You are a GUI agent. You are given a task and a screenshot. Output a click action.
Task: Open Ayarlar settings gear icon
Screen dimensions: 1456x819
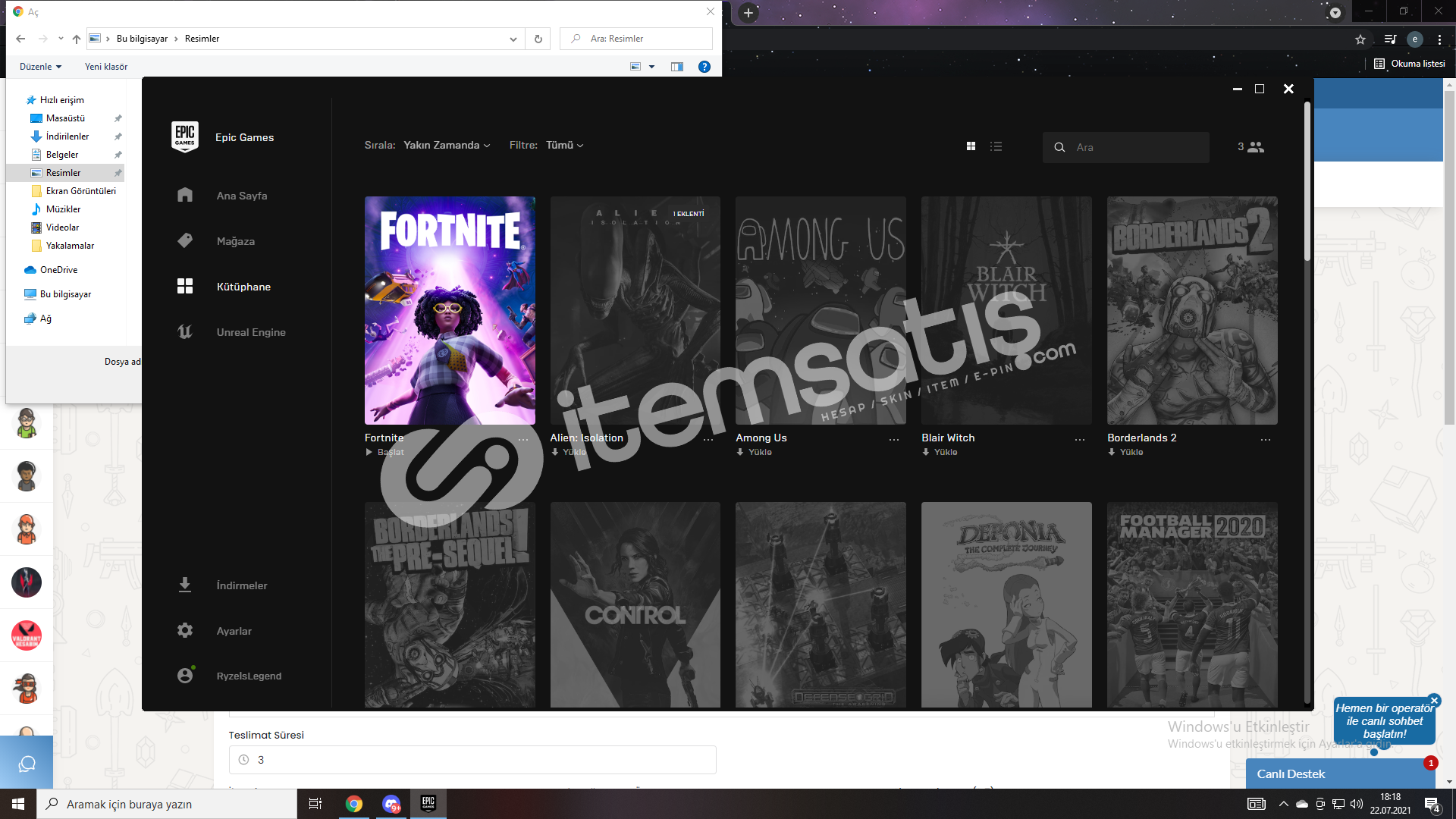point(185,630)
